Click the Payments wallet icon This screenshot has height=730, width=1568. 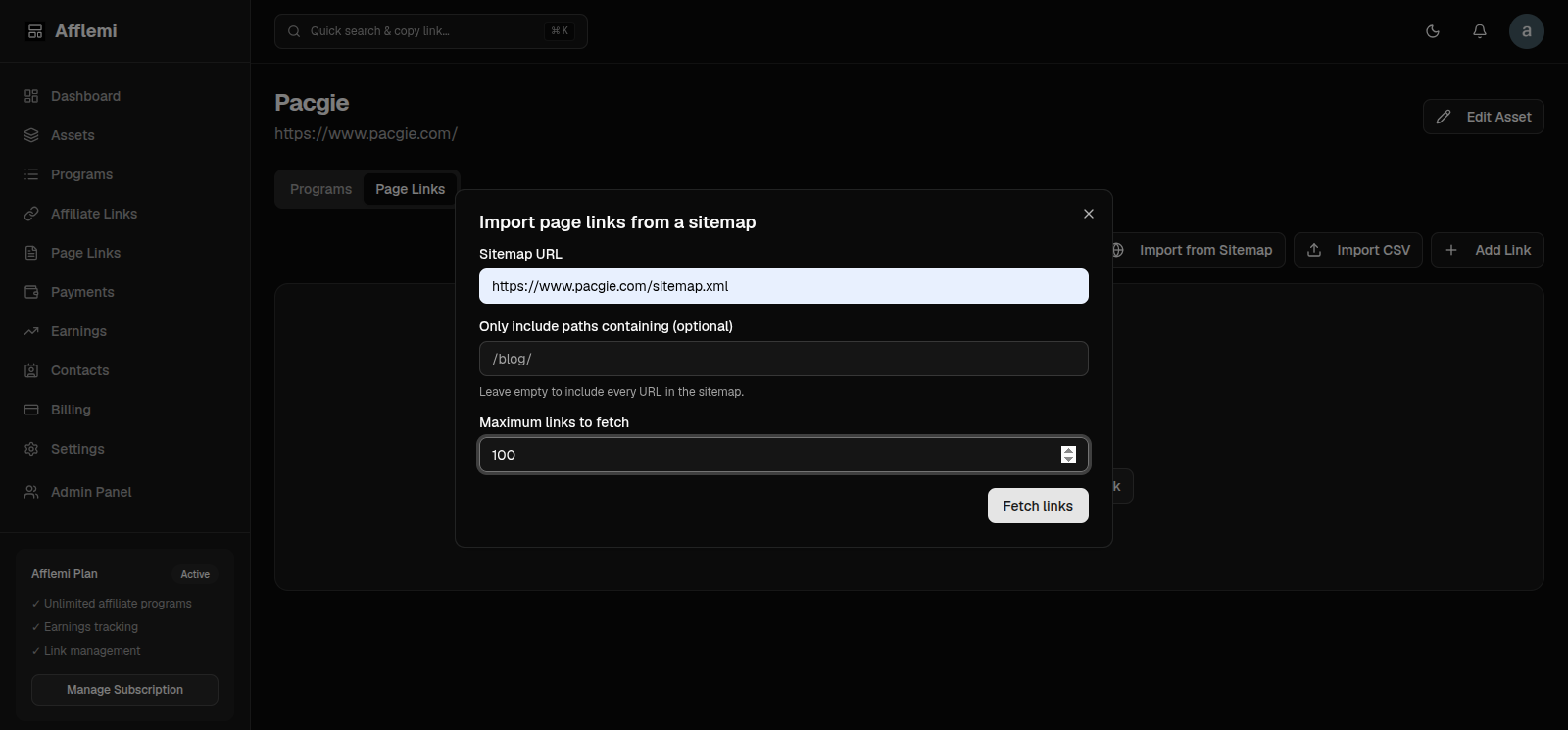[31, 292]
